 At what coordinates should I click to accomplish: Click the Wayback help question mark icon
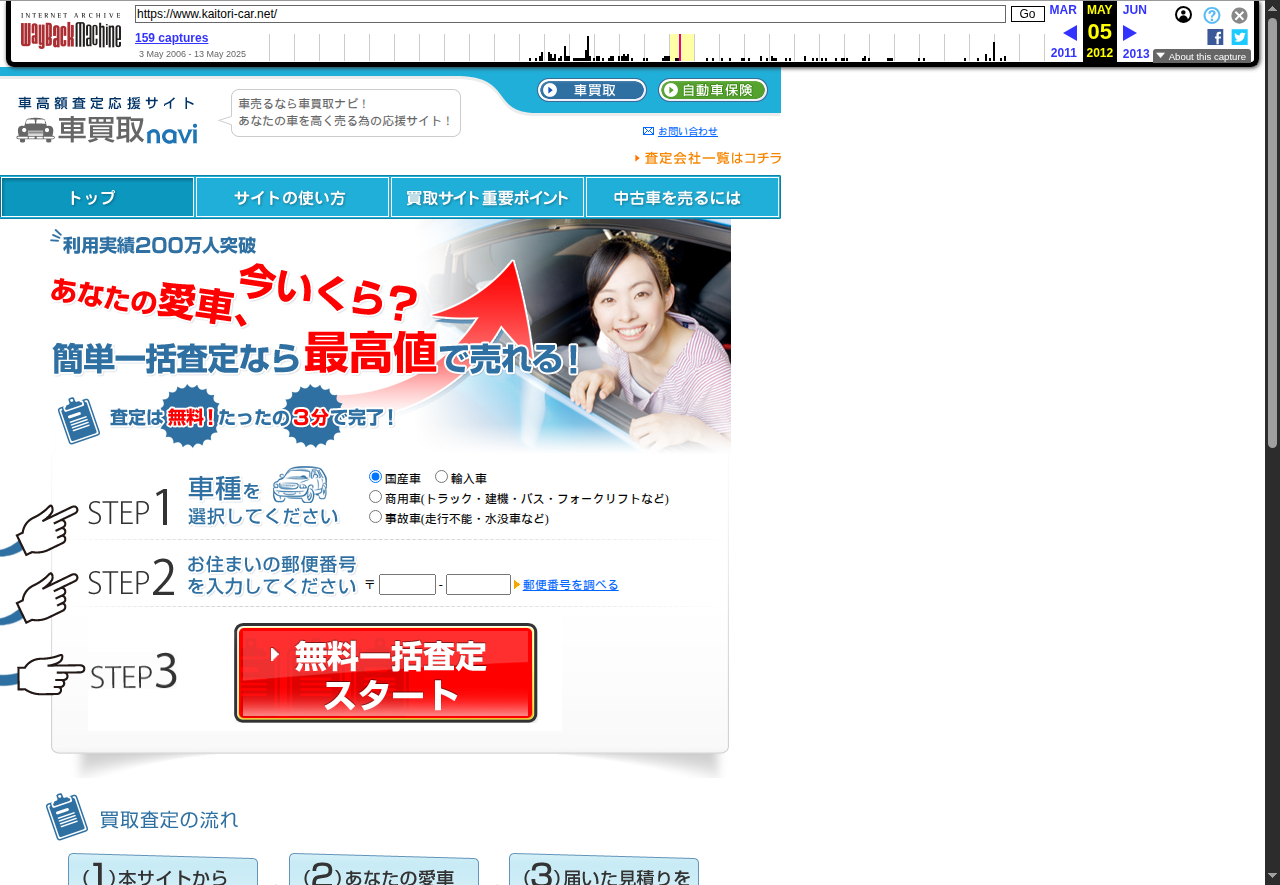[x=1211, y=15]
